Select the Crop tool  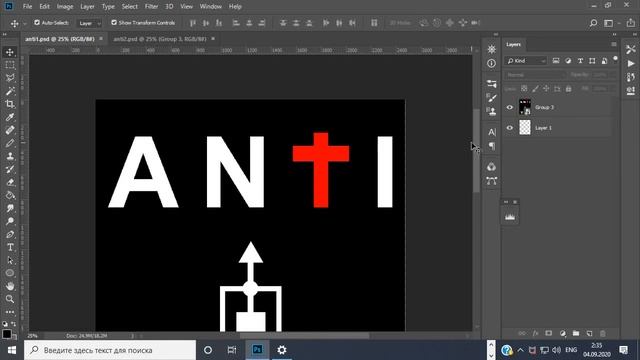[x=10, y=104]
